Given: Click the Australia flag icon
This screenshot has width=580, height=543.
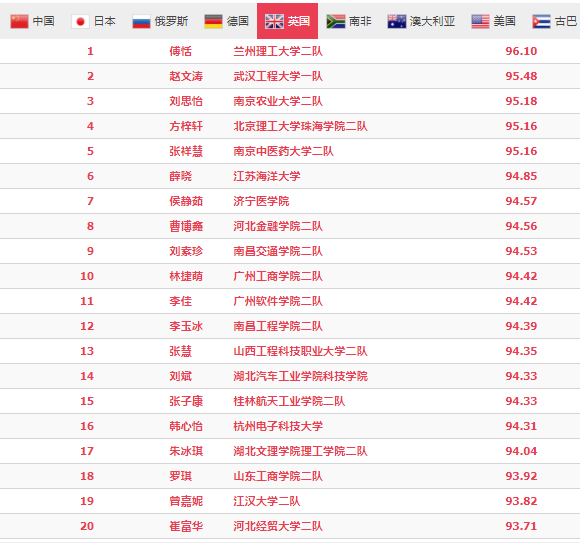Looking at the screenshot, I should point(397,21).
